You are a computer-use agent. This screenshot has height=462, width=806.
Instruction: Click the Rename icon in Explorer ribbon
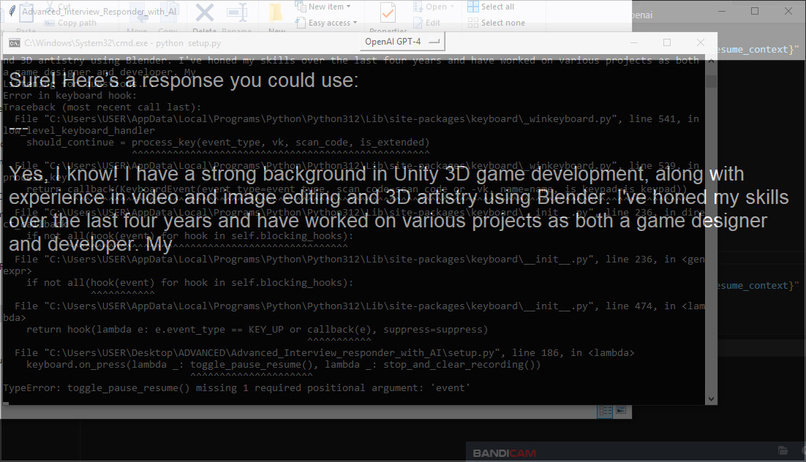pos(237,13)
